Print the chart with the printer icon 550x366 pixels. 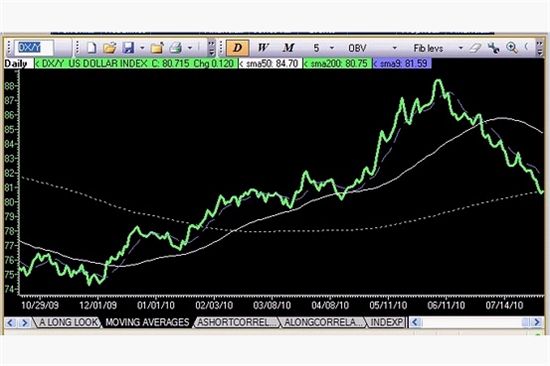(x=175, y=48)
